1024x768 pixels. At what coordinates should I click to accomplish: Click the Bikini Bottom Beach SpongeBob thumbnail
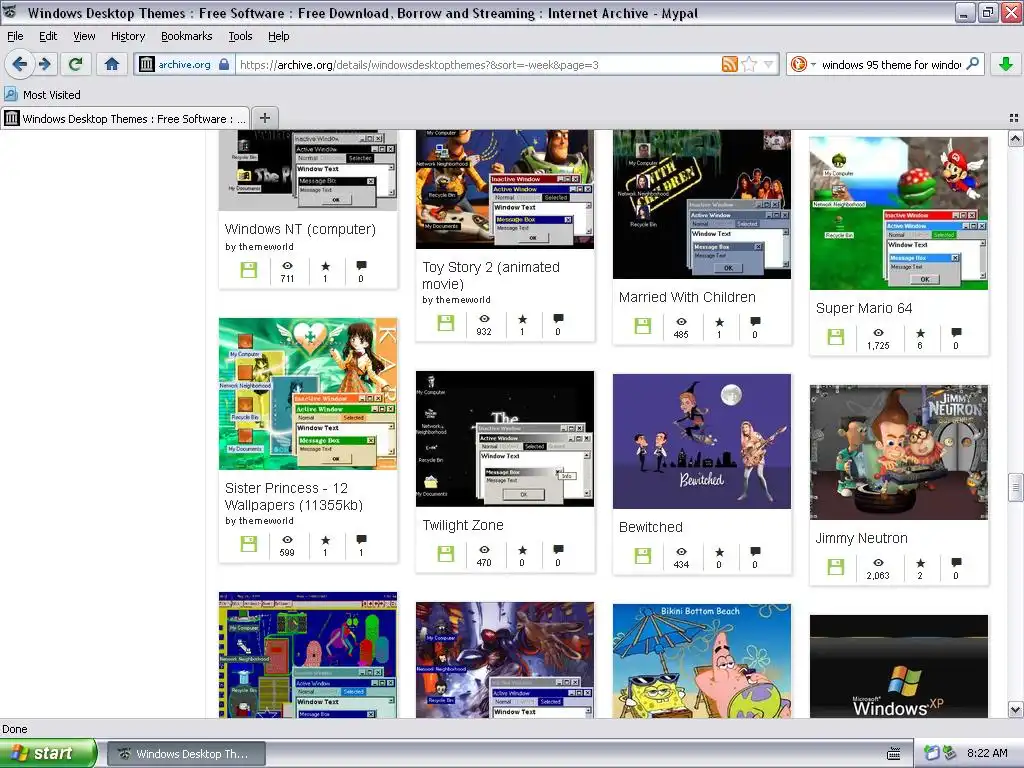(701, 661)
